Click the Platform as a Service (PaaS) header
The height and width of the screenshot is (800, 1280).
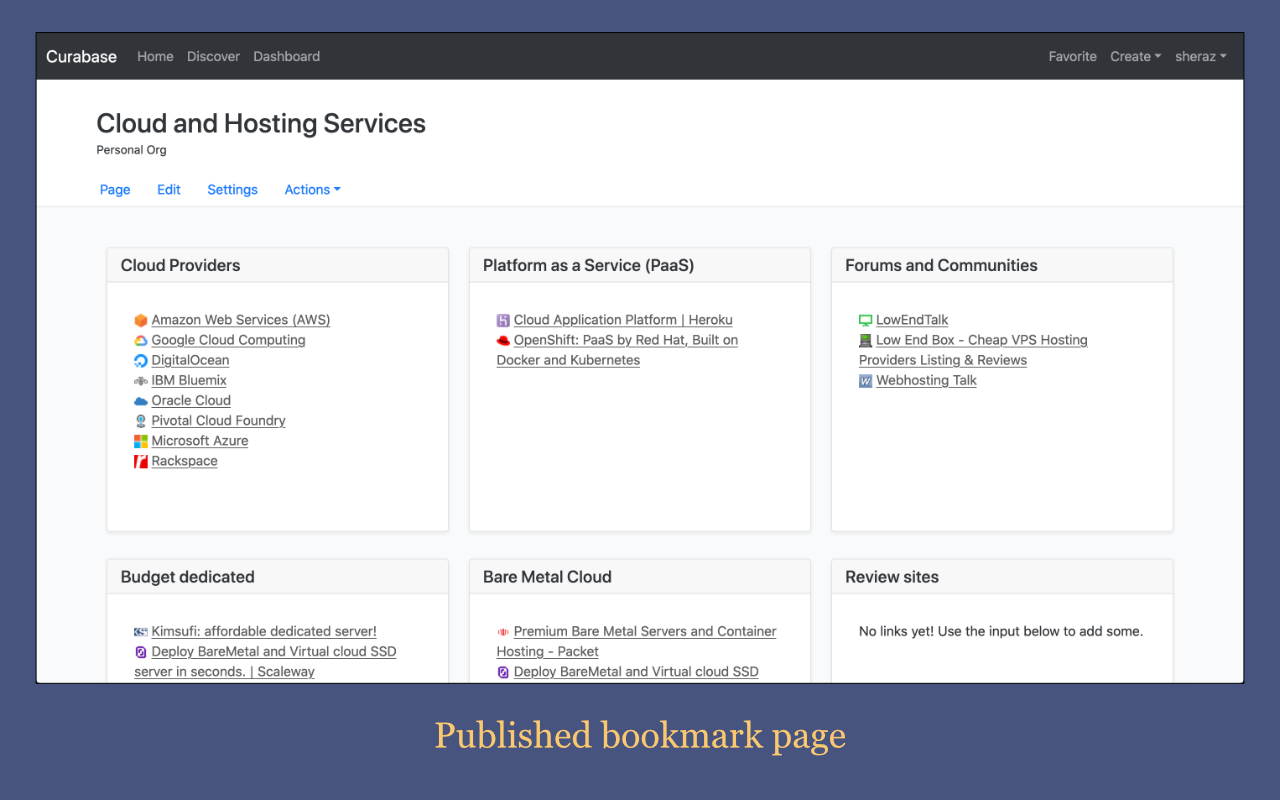click(639, 266)
